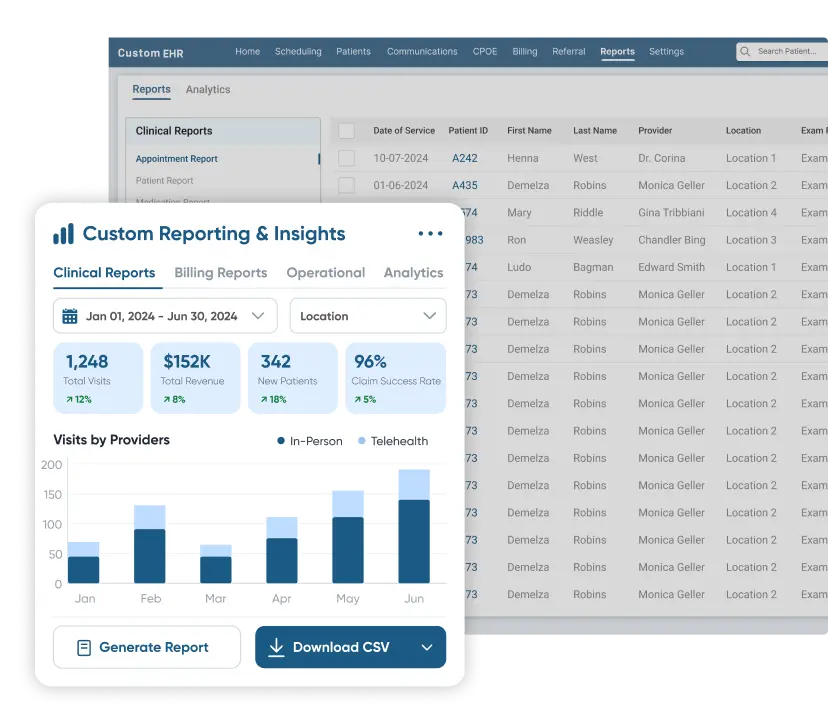This screenshot has height=724, width=828.
Task: Click the Clinical Reports sidebar heading
Action: point(174,131)
